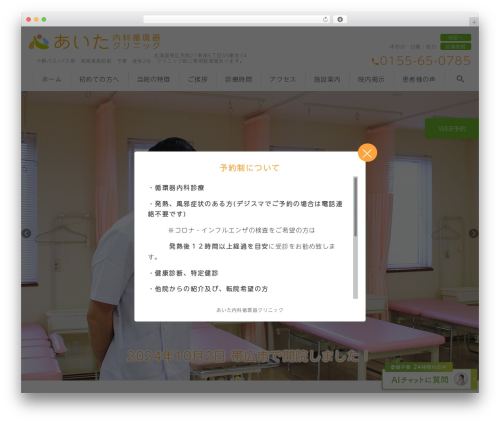Screen dimensions: 500x423
Task: Open a new tab with the plus button
Action: [x=474, y=22]
